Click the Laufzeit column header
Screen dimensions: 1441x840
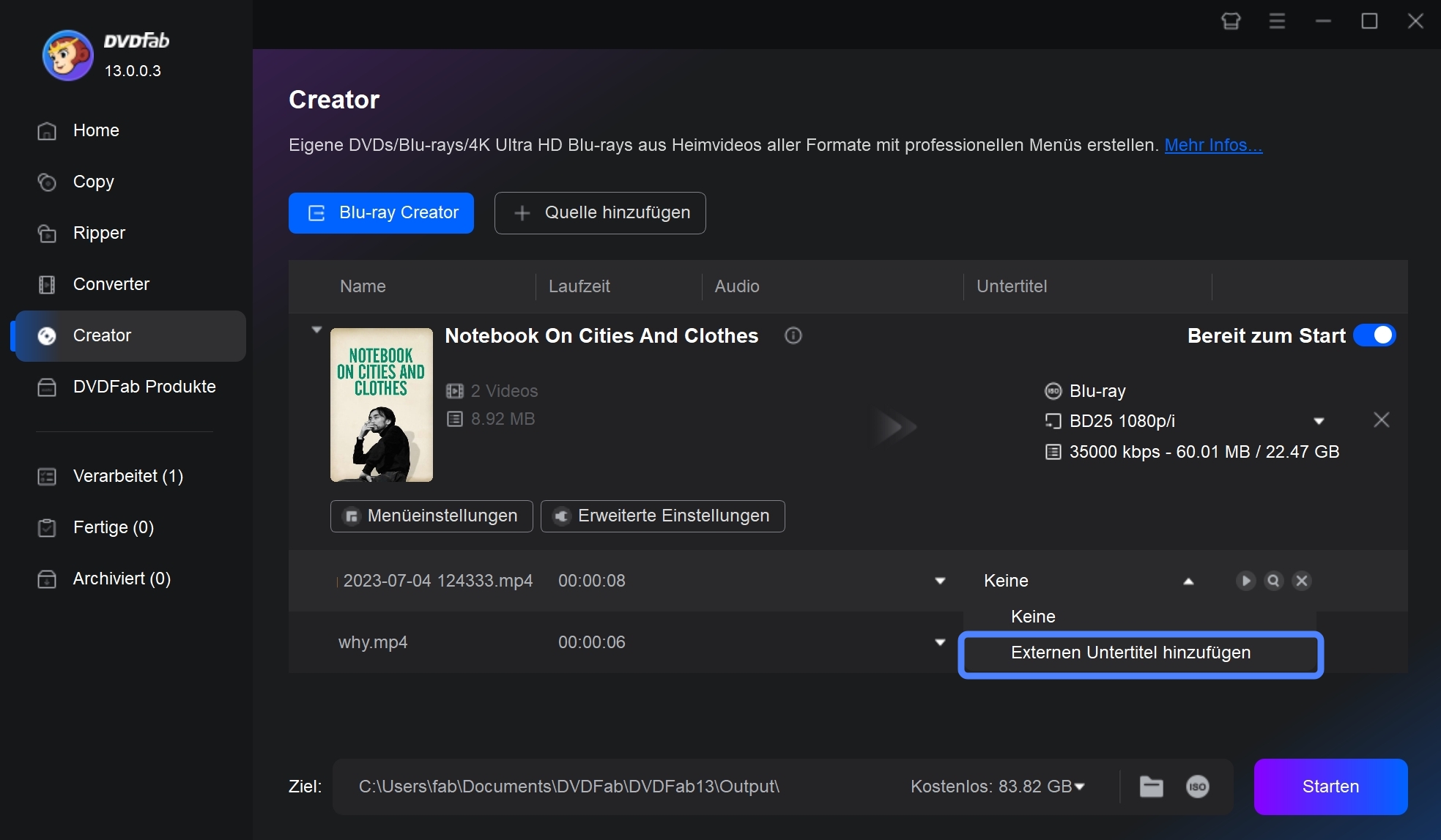click(579, 286)
